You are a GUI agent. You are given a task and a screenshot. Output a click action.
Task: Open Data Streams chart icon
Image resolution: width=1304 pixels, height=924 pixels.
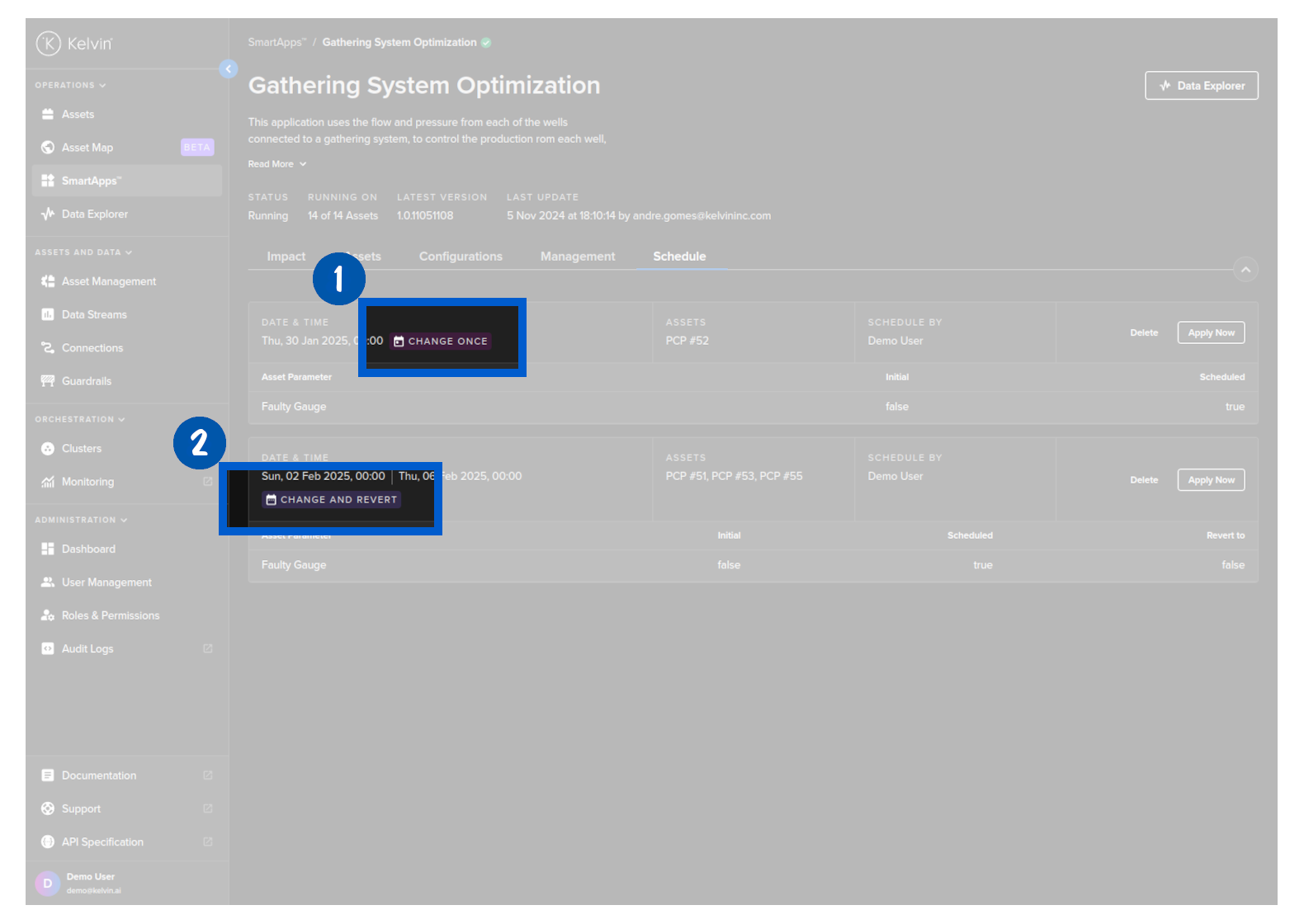(48, 315)
